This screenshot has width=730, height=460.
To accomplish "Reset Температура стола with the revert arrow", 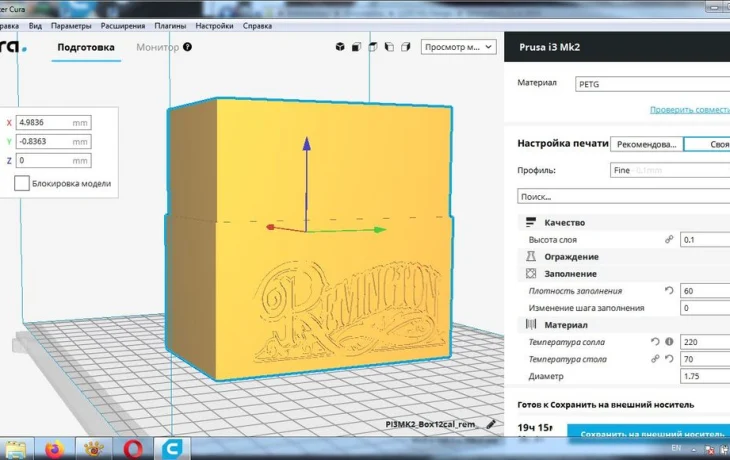I will click(669, 359).
